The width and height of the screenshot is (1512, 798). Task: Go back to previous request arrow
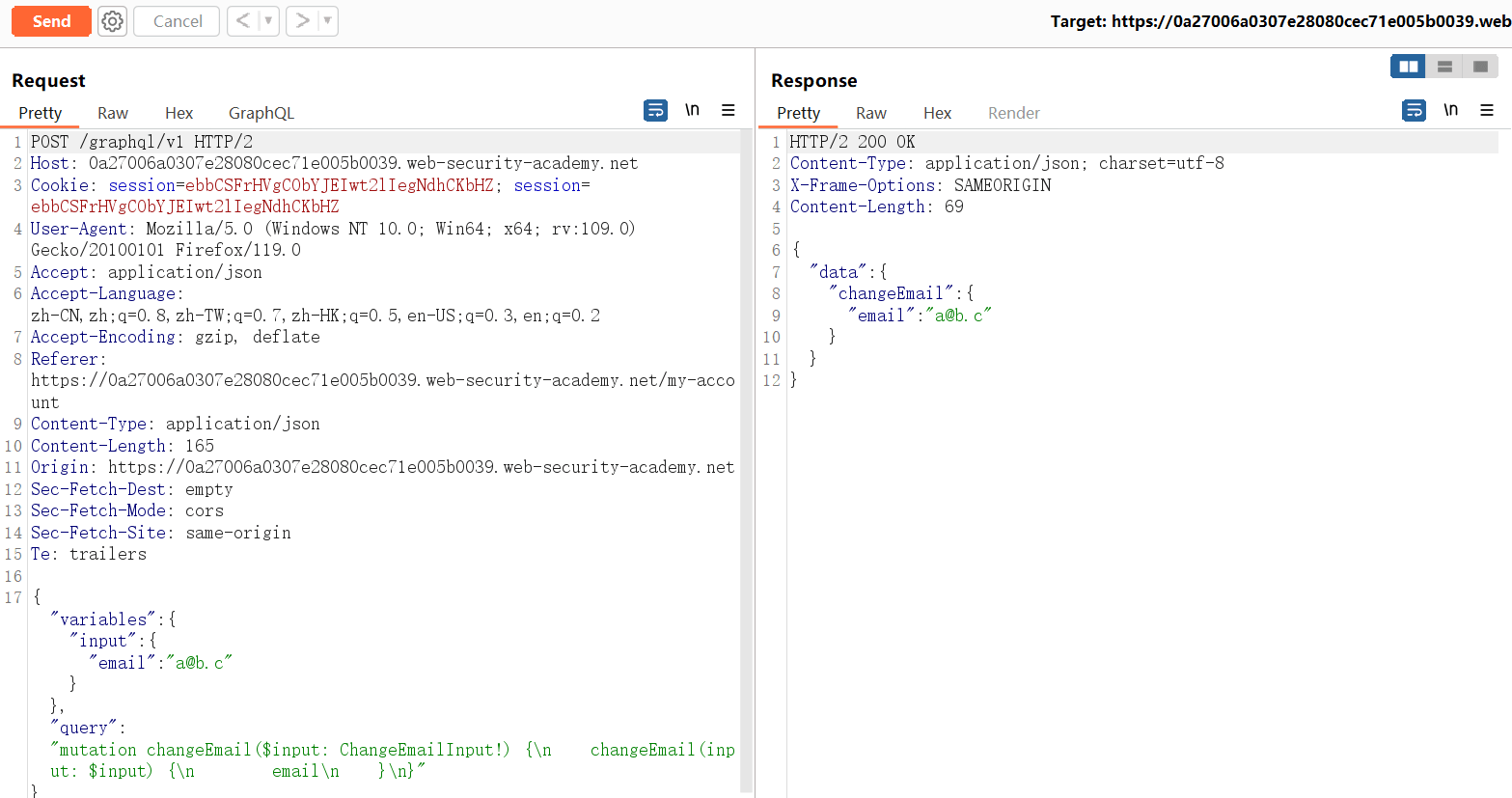243,21
